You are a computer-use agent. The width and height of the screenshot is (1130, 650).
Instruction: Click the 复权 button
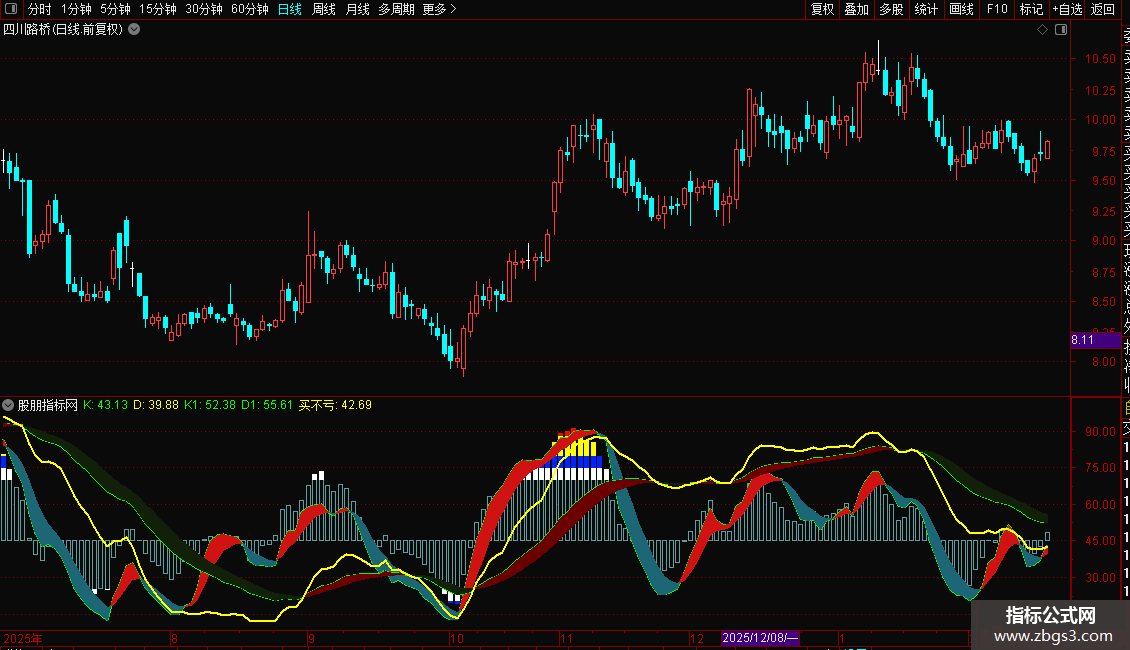[822, 9]
